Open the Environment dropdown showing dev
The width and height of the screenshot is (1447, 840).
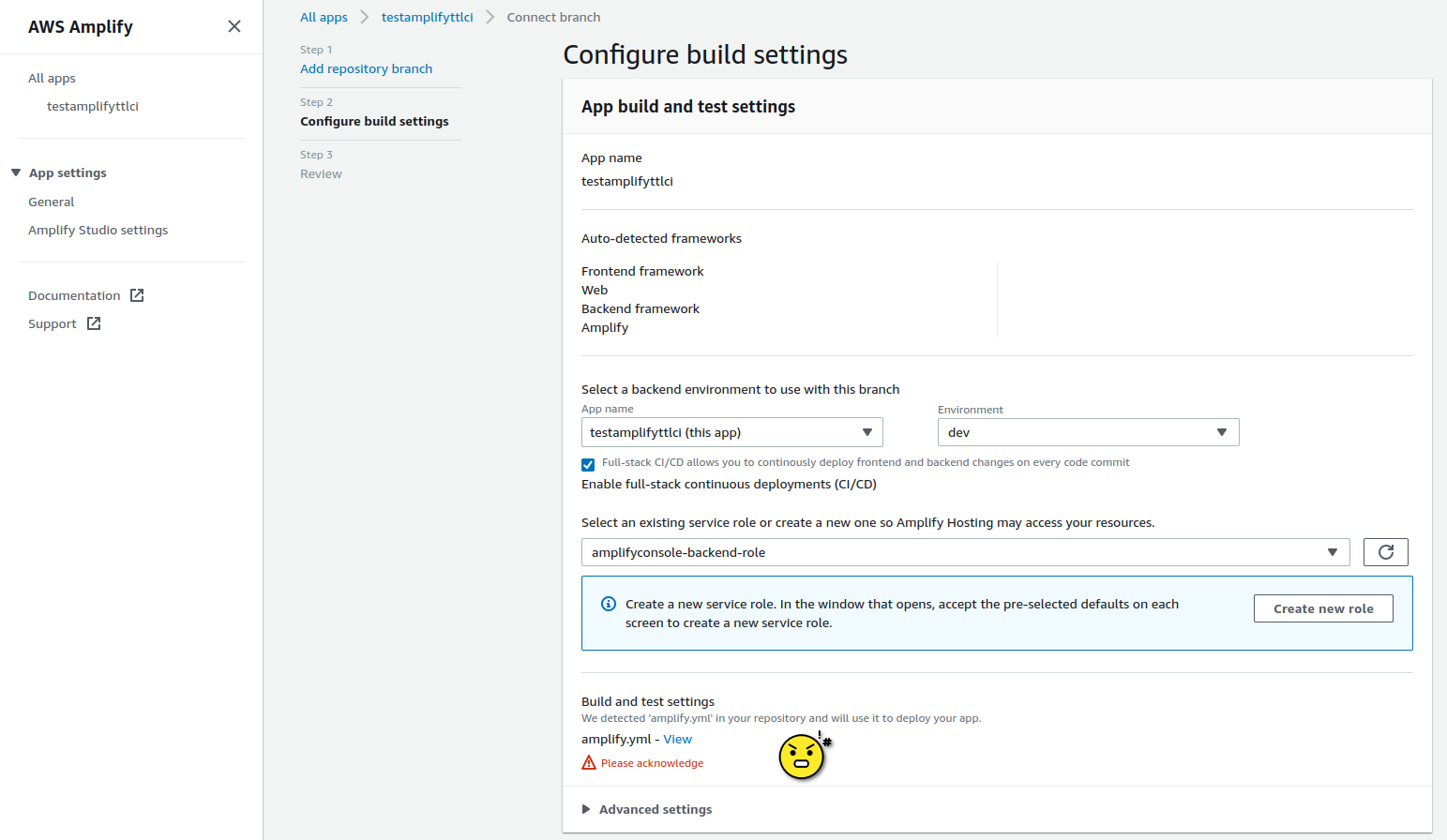tap(1089, 432)
